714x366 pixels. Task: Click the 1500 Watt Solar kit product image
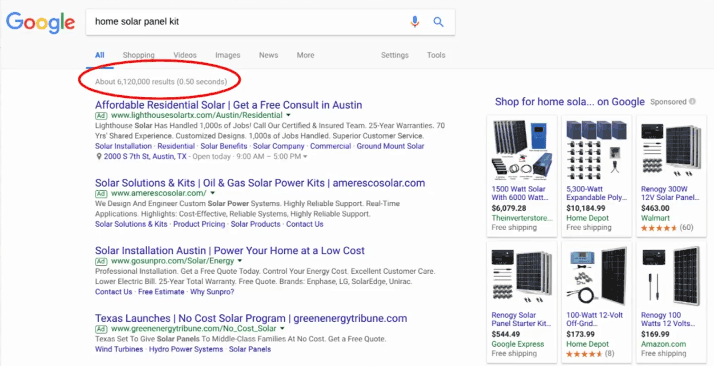coord(521,150)
